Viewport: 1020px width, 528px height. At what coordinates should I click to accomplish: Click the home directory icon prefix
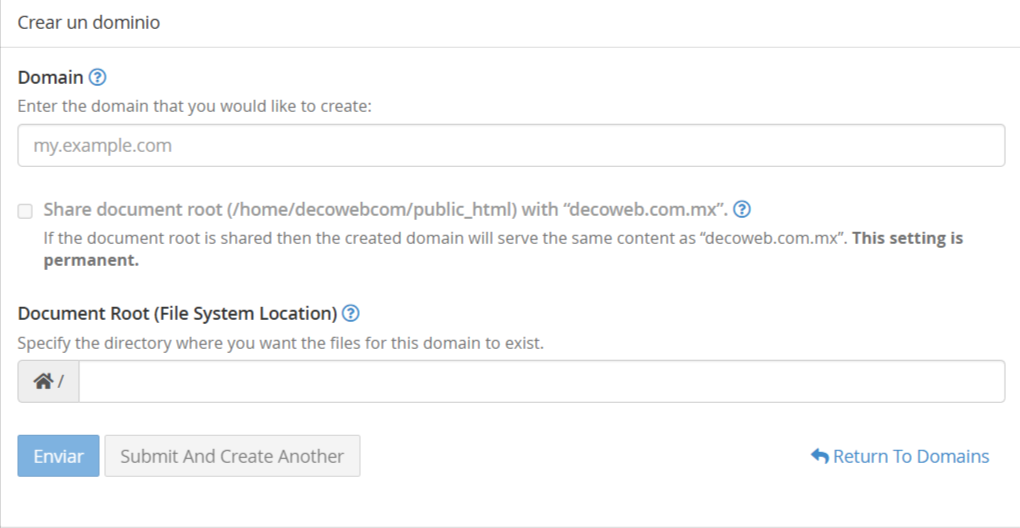(x=42, y=381)
